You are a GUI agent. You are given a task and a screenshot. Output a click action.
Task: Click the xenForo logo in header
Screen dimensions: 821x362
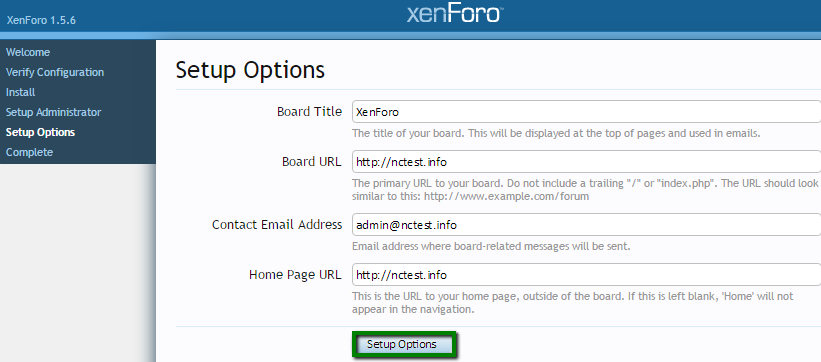coord(454,14)
